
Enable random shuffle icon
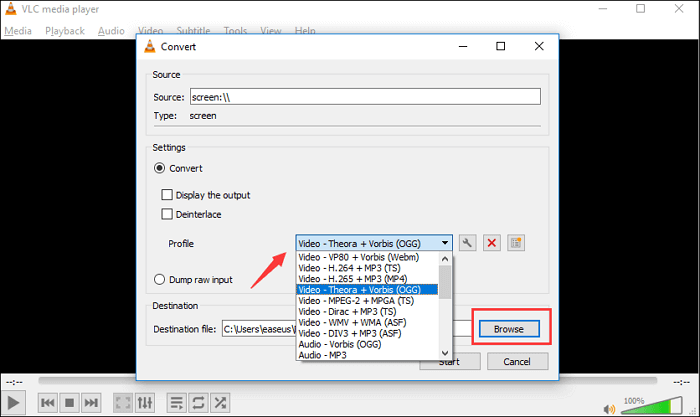223,402
